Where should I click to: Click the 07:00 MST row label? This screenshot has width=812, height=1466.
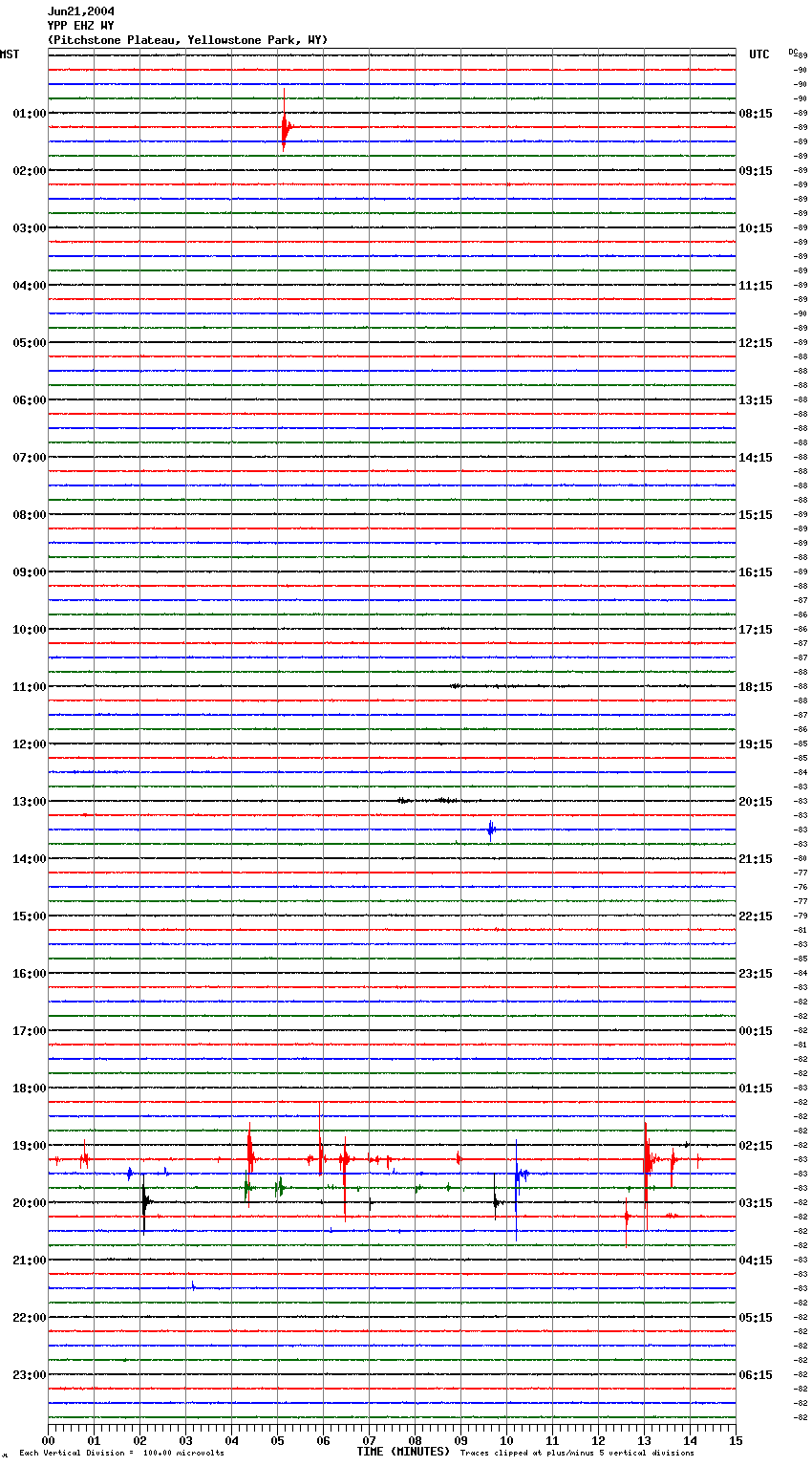point(30,458)
